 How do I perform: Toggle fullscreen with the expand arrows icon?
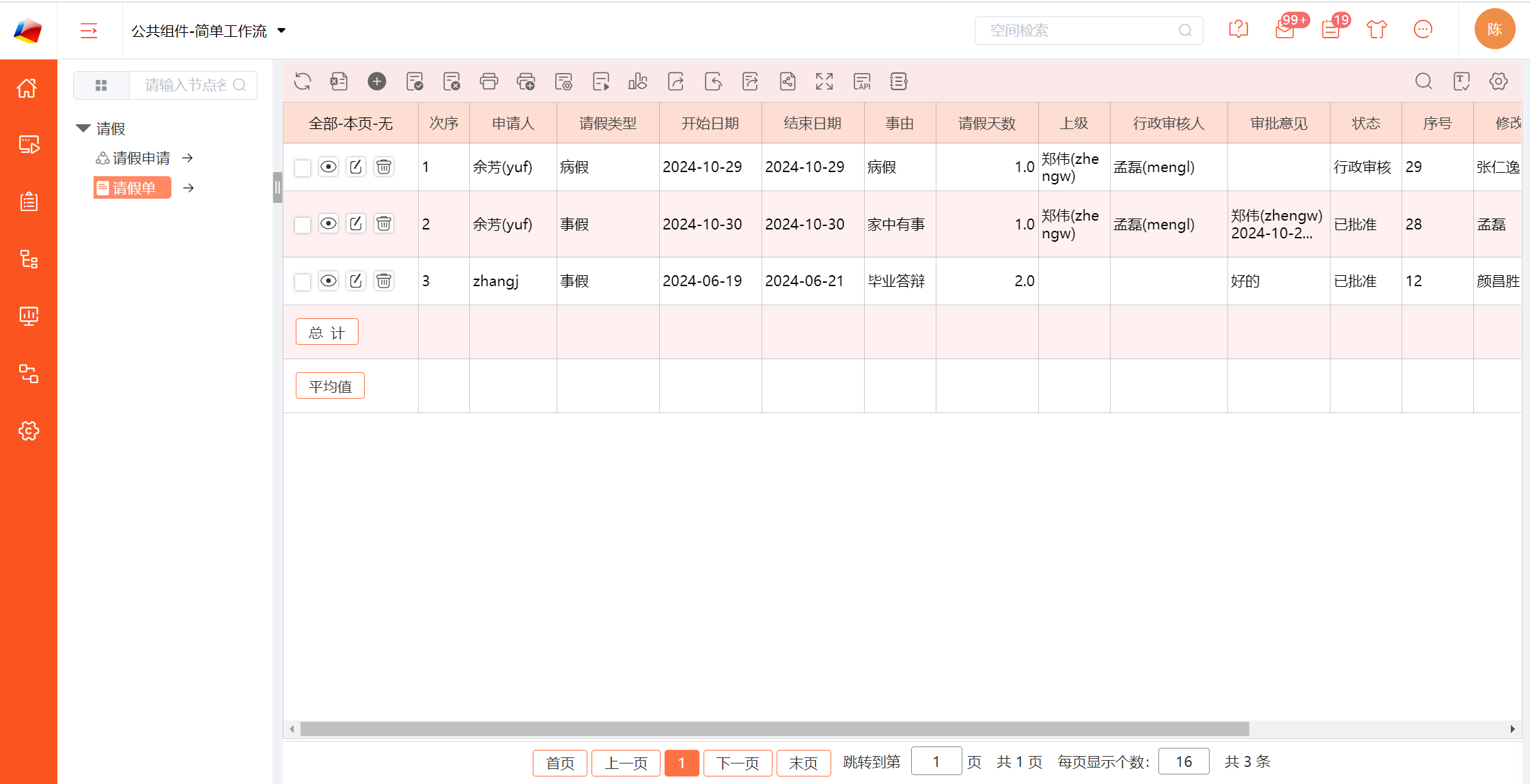click(824, 82)
